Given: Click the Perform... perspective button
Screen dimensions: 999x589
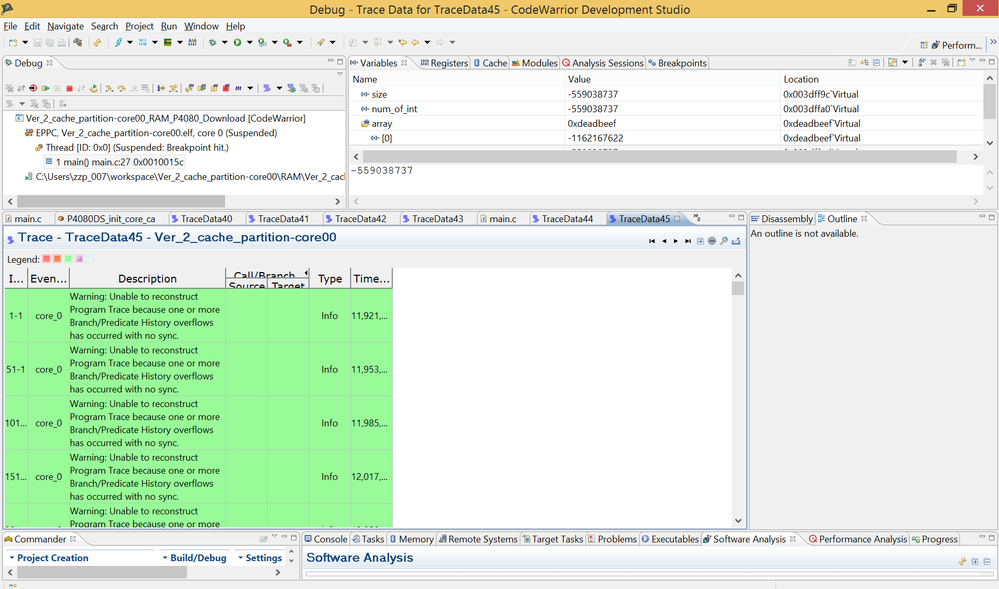Looking at the screenshot, I should click(956, 45).
